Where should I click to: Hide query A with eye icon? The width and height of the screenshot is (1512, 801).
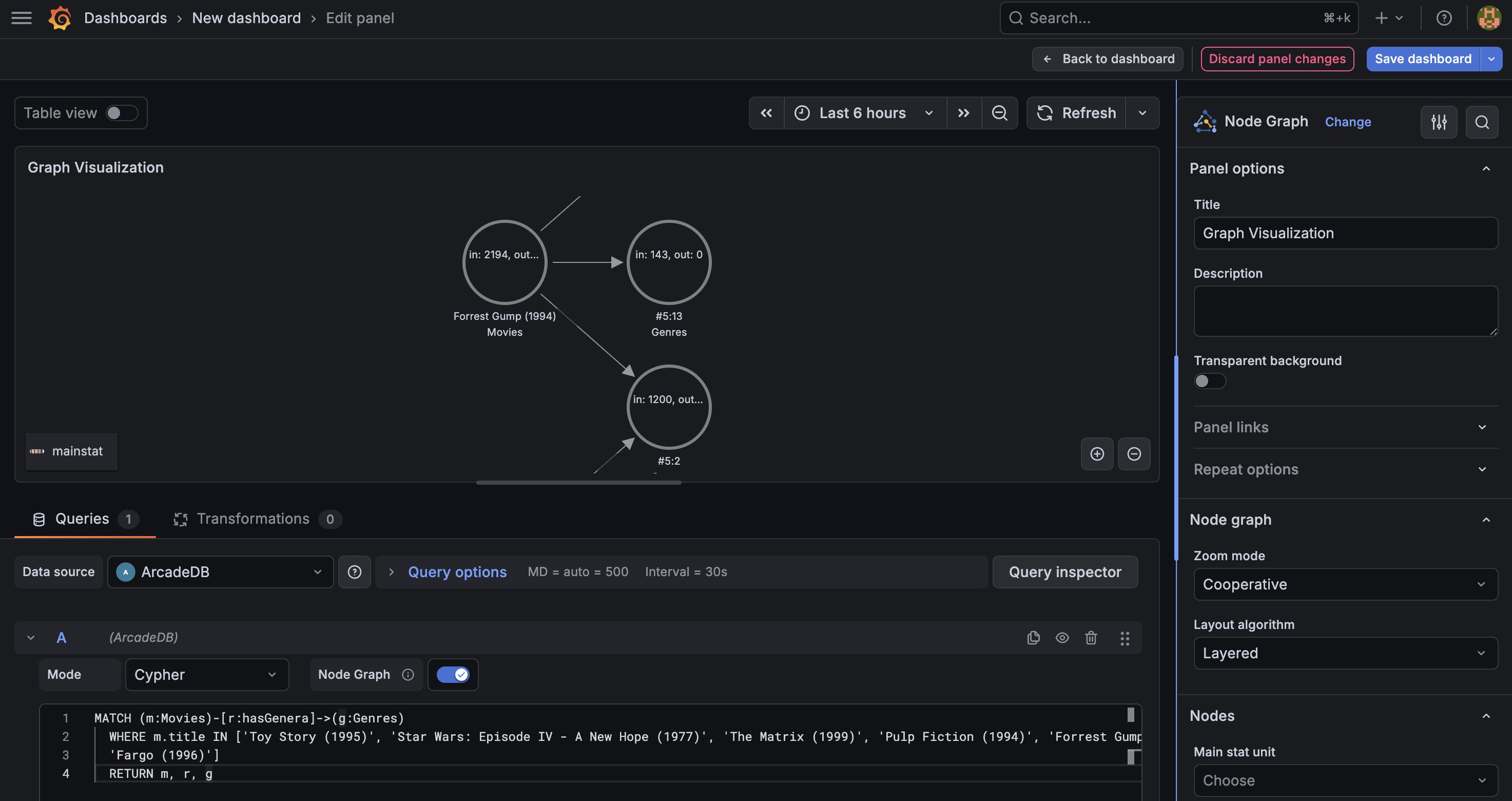[1062, 638]
